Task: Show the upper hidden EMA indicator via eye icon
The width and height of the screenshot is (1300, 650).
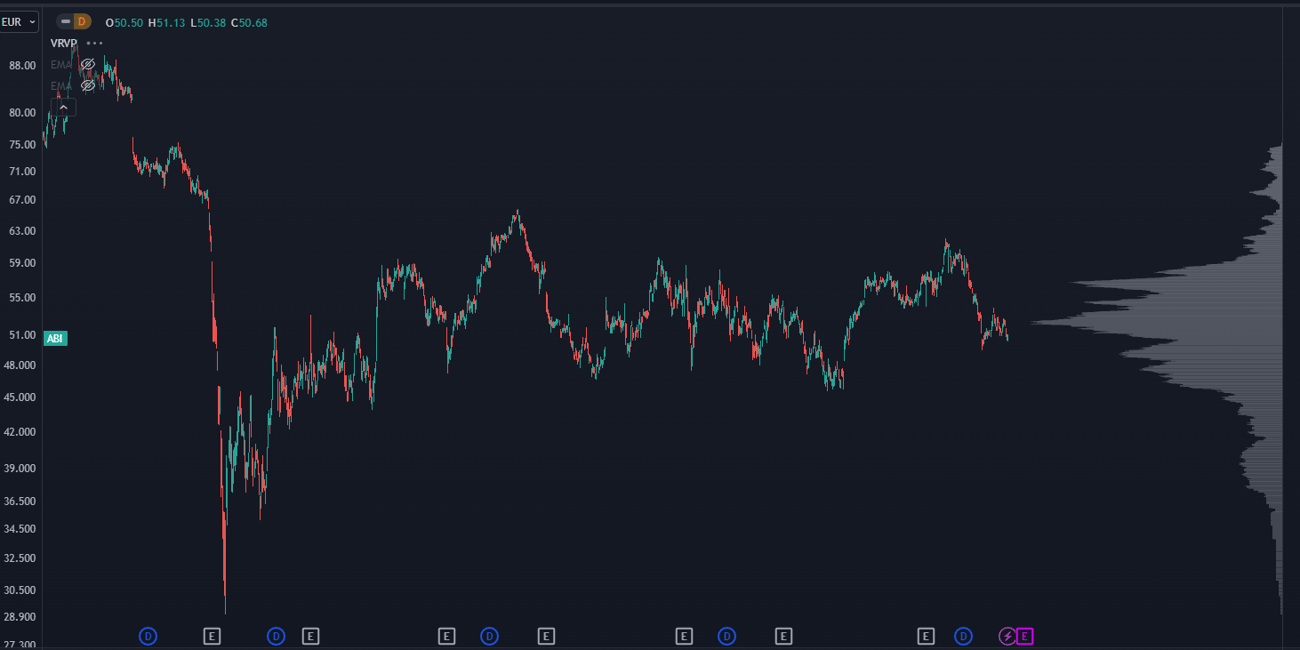Action: pos(88,64)
